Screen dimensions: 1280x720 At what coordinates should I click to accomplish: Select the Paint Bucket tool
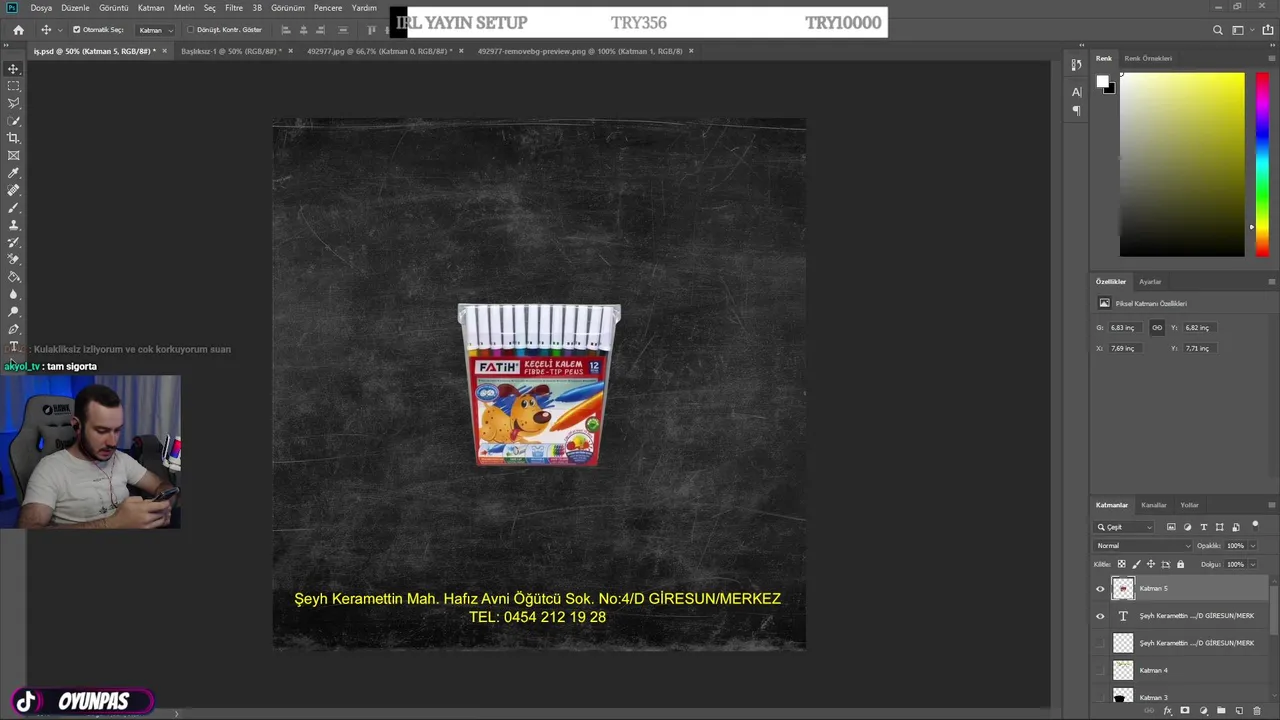point(14,277)
